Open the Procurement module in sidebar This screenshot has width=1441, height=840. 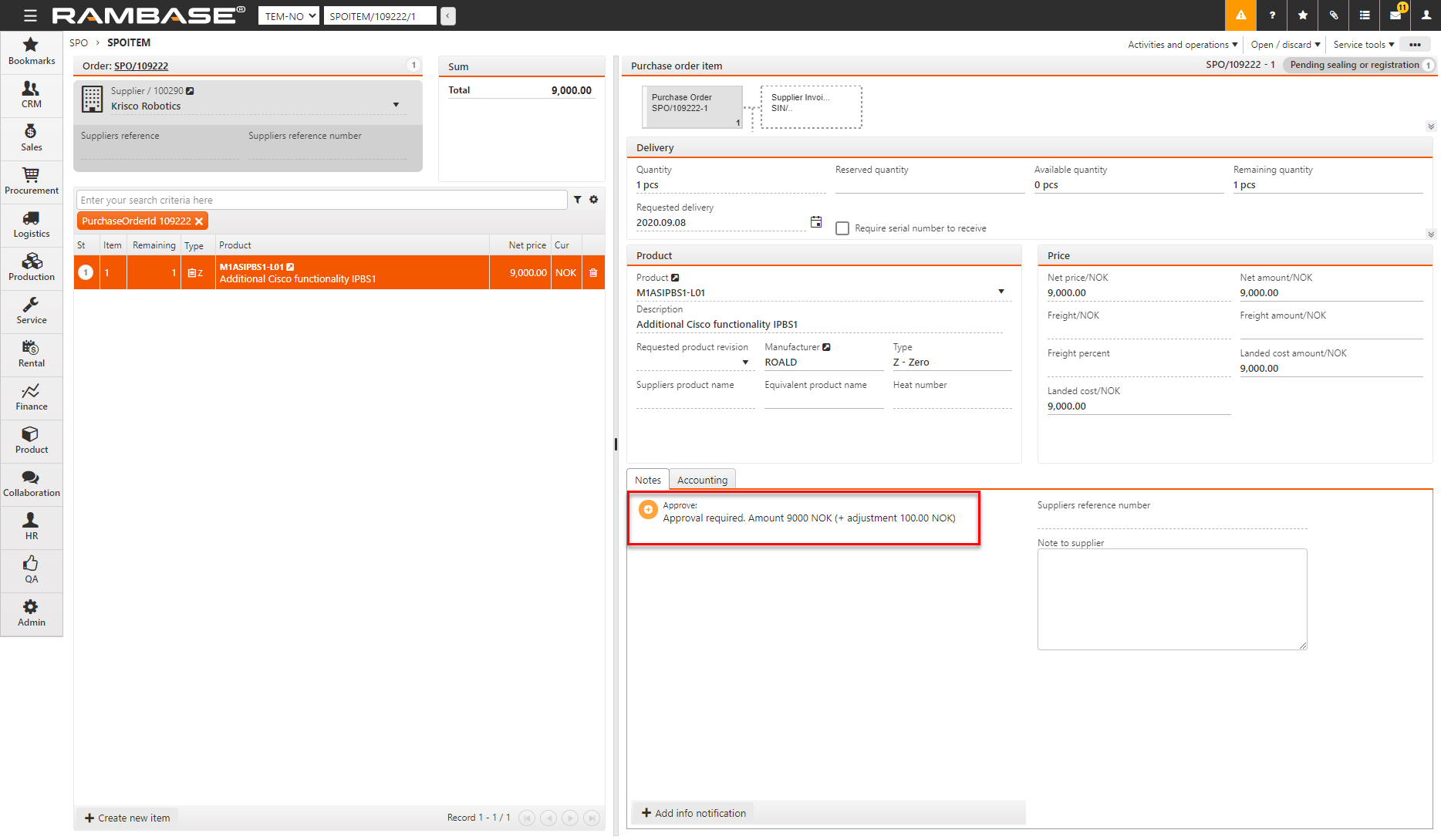coord(31,181)
